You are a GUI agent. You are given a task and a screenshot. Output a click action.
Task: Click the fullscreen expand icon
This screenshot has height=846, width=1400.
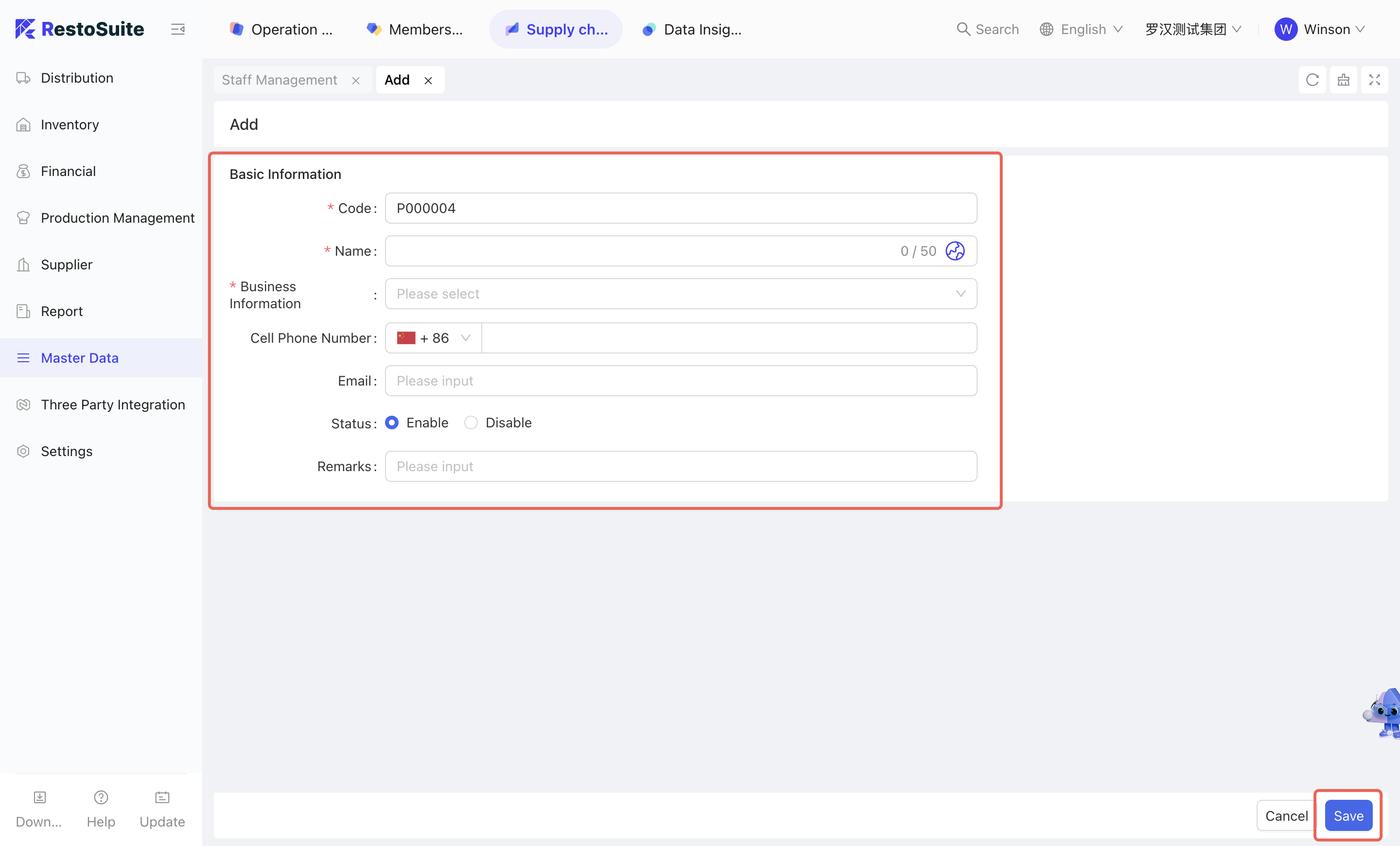coord(1374,80)
